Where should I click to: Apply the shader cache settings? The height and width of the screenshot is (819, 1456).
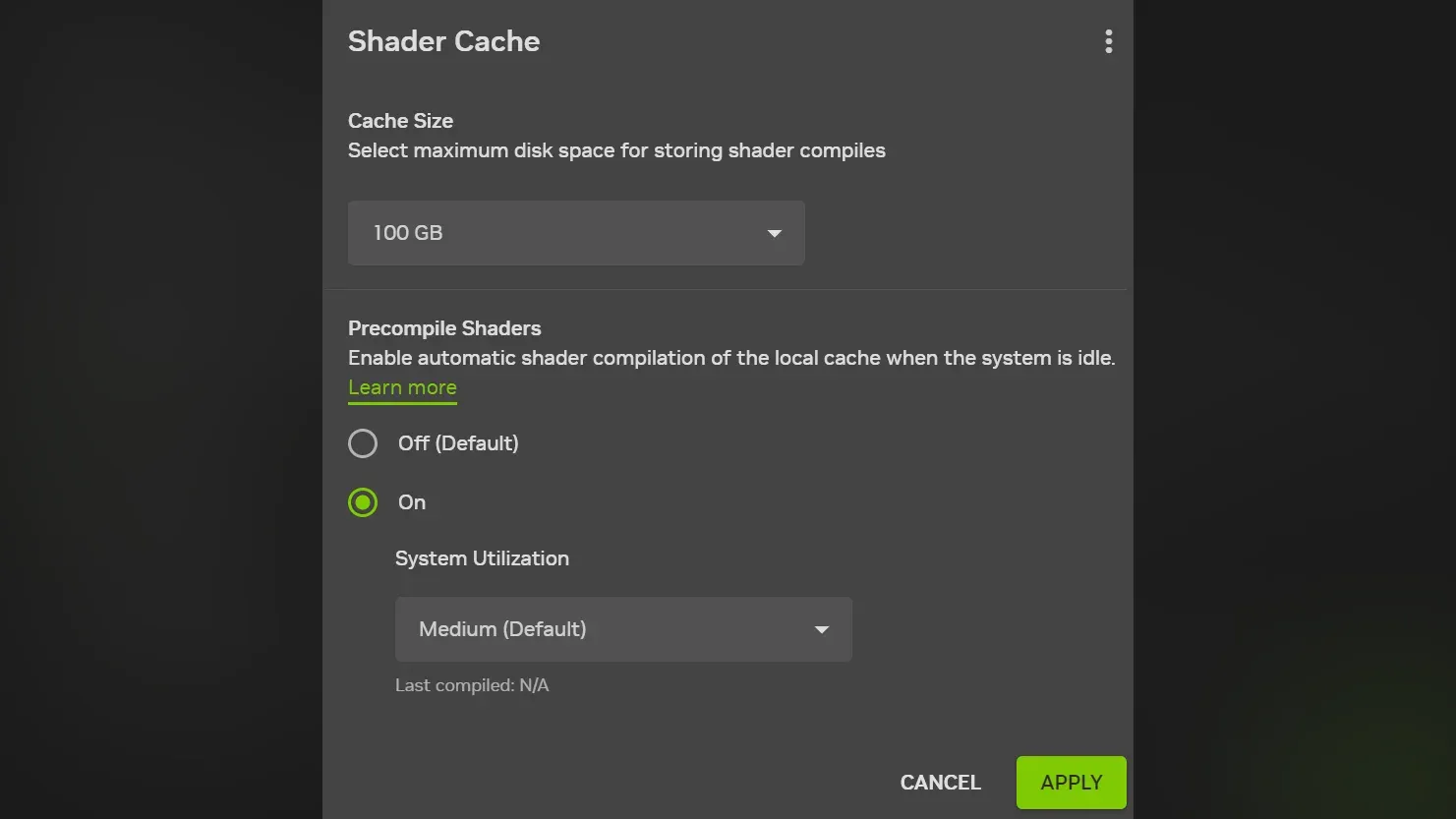pos(1072,783)
